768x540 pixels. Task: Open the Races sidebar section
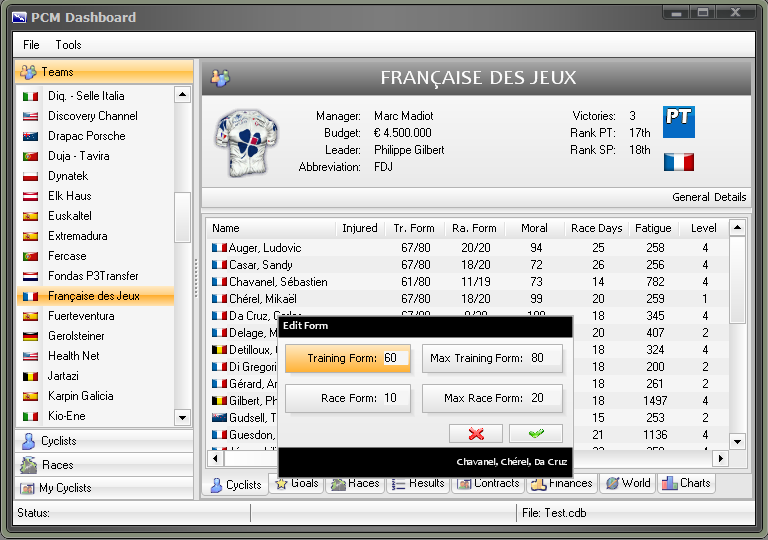pos(104,465)
